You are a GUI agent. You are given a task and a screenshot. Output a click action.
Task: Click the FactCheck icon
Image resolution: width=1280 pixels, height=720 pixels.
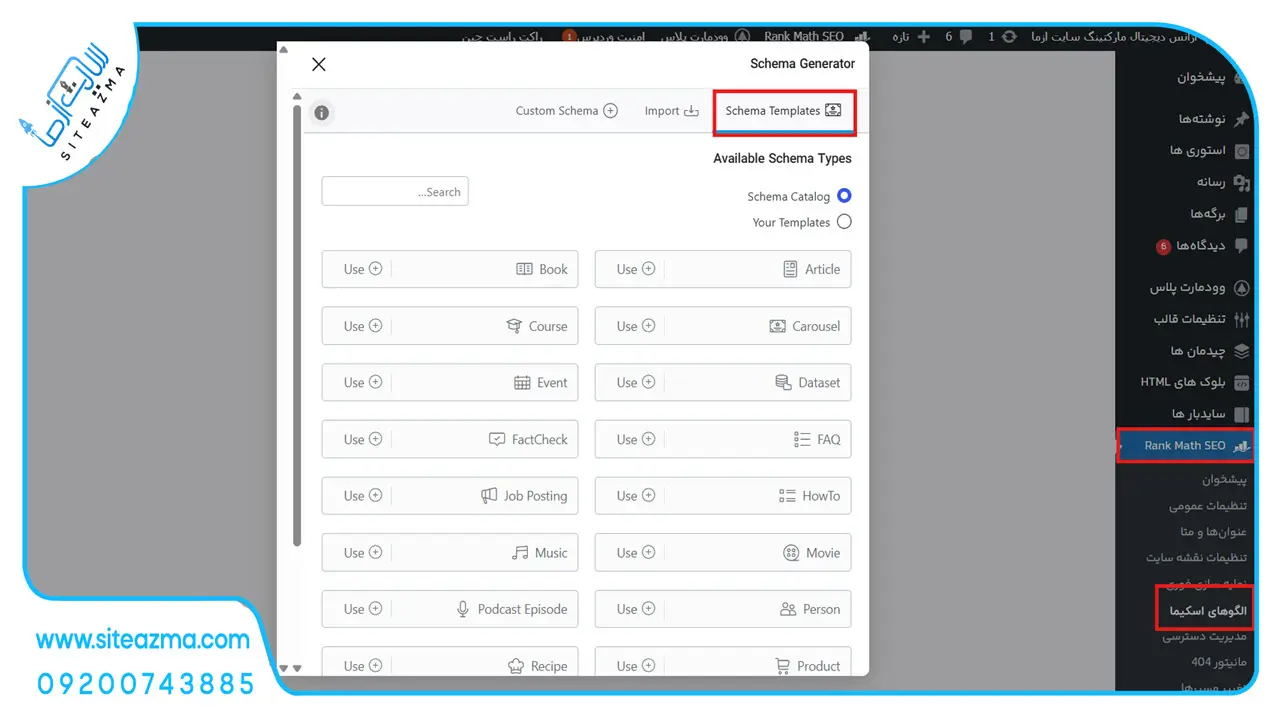(x=497, y=439)
